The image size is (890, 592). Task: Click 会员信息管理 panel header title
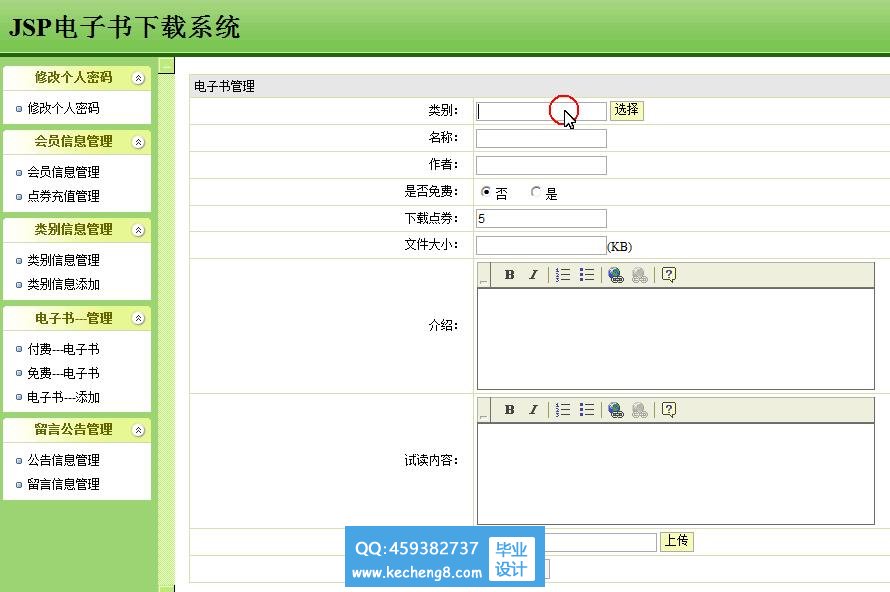point(73,142)
